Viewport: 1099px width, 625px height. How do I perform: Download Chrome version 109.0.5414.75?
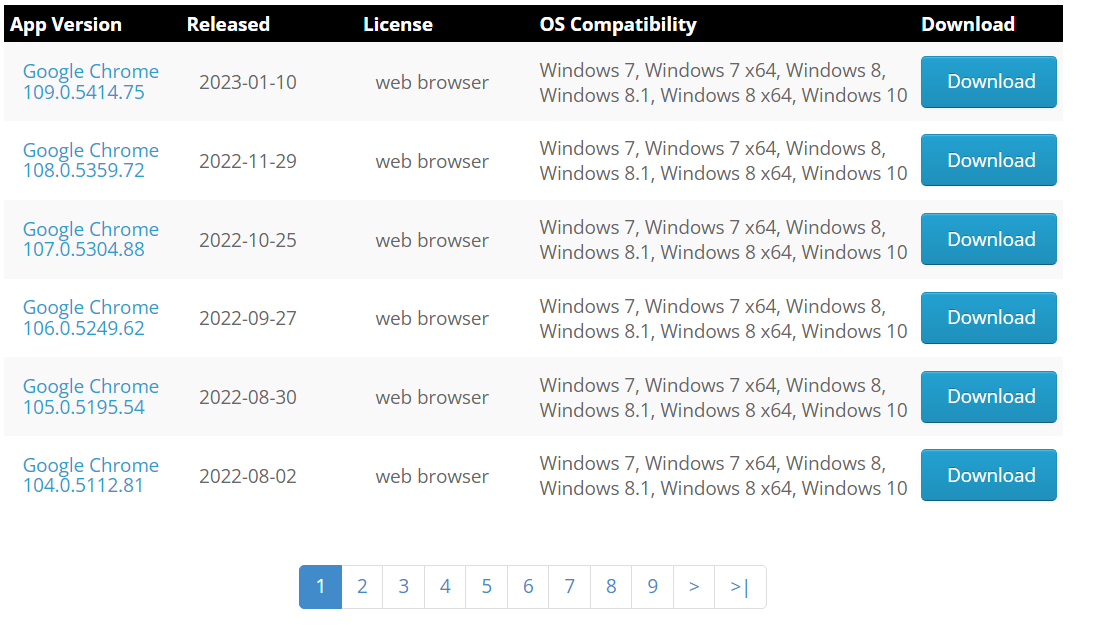(x=988, y=82)
